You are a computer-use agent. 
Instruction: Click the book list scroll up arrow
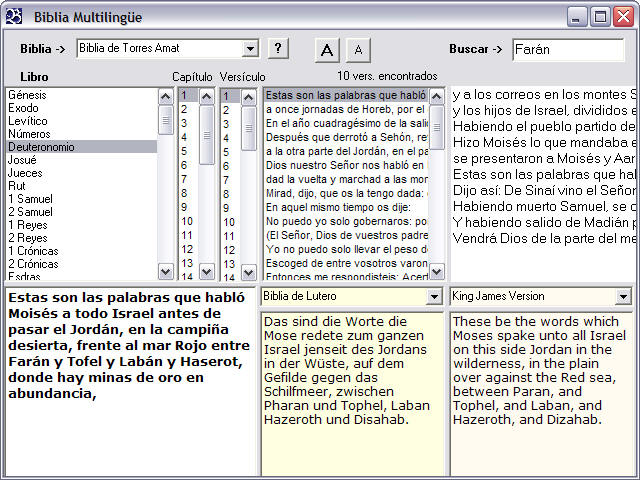(x=166, y=97)
